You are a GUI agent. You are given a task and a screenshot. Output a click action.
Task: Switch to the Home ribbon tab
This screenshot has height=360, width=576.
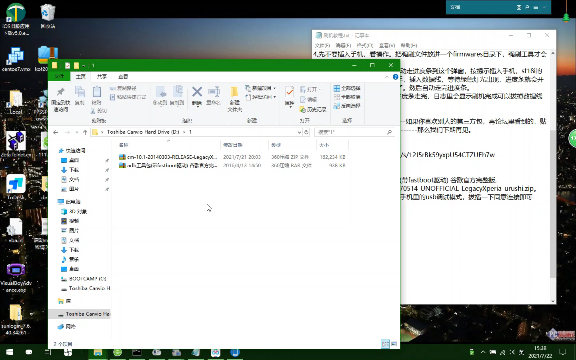coord(80,76)
